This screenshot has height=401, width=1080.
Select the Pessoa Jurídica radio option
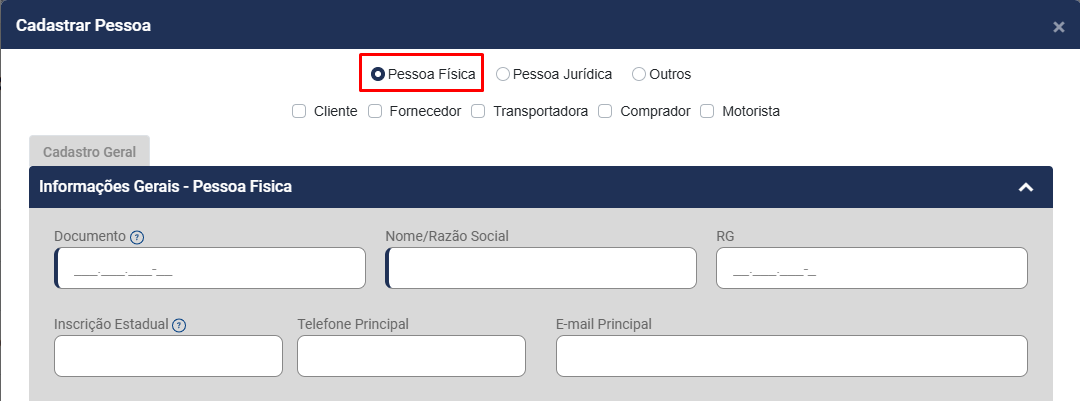503,74
